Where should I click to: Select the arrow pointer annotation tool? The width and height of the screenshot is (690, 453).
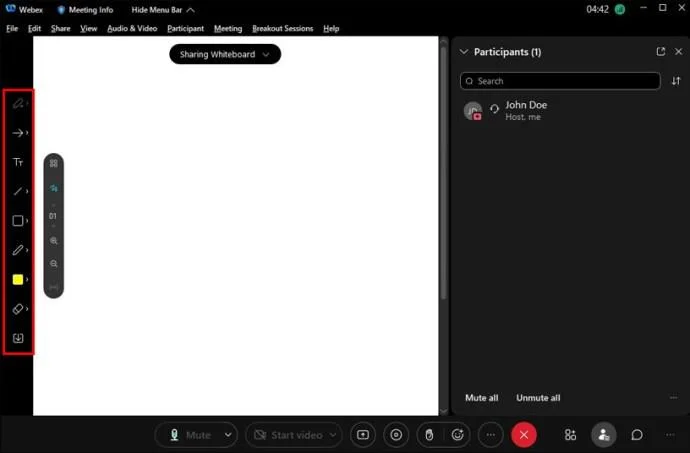(18, 133)
